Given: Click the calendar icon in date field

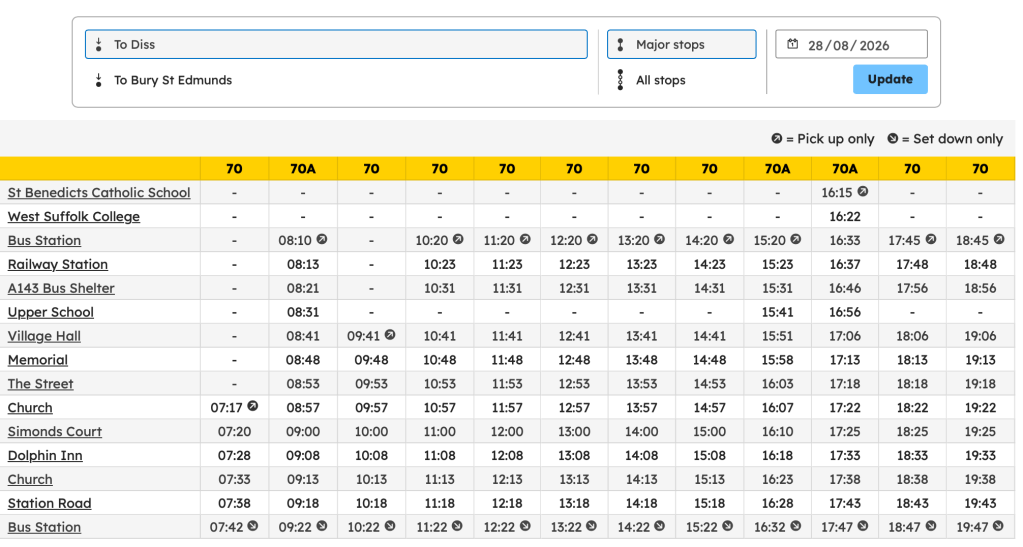Looking at the screenshot, I should (x=793, y=44).
